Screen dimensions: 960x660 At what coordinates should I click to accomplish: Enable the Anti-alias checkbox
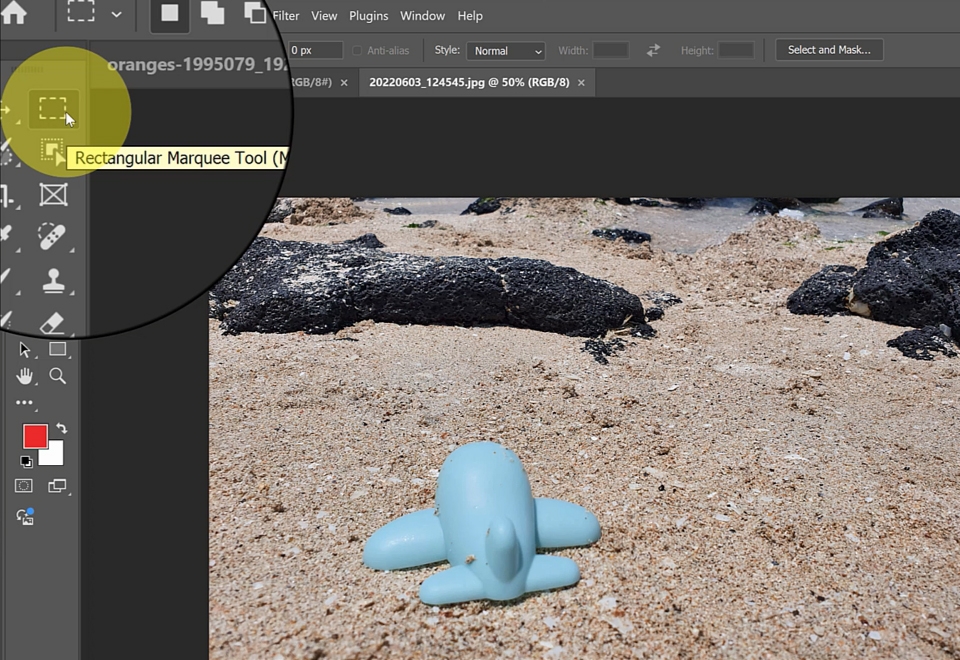357,51
